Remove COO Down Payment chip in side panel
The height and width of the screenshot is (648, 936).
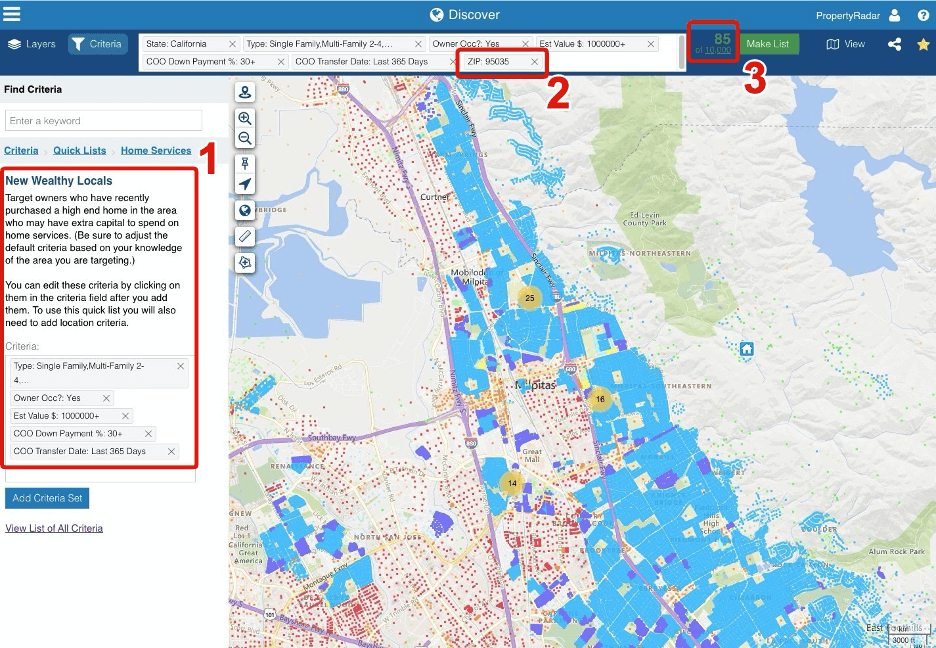148,434
